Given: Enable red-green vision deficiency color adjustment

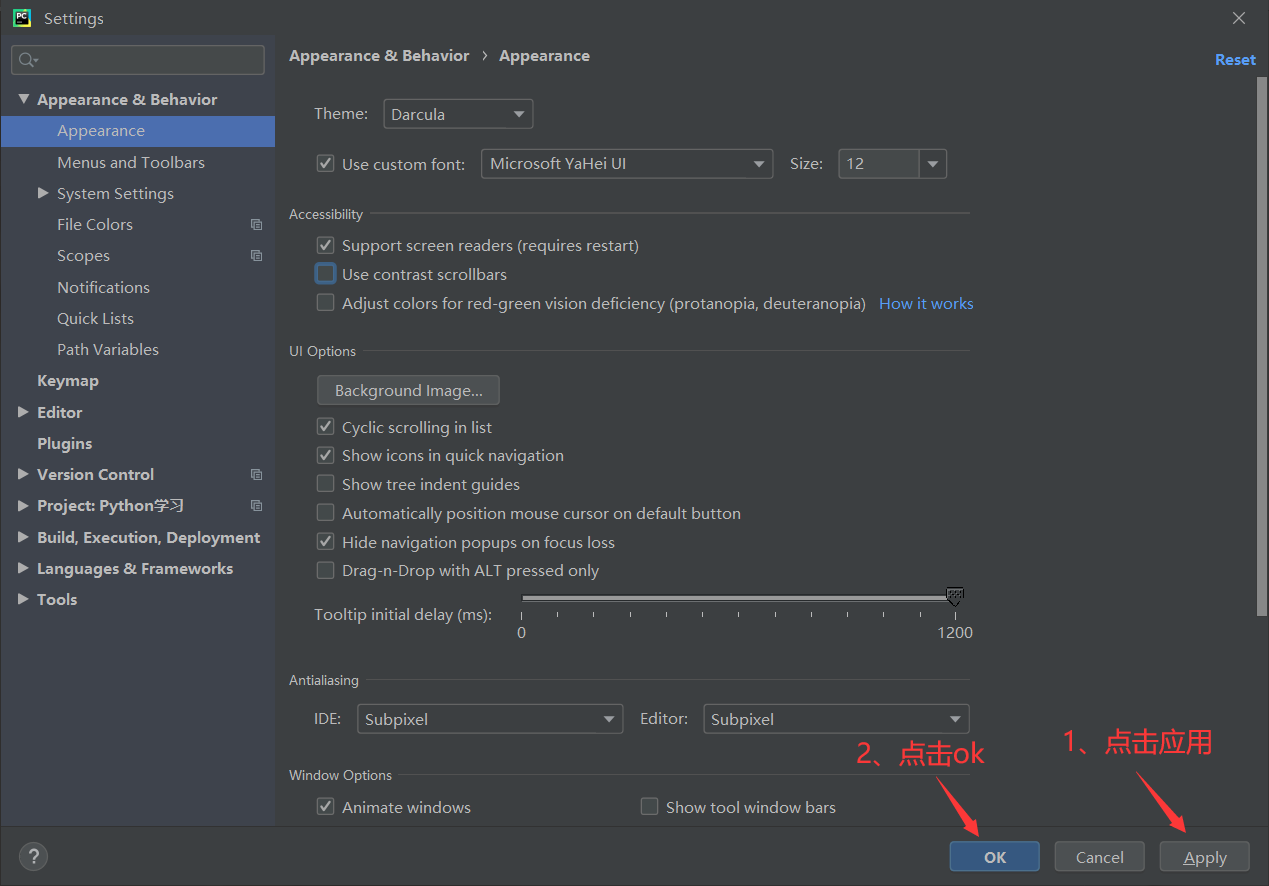Looking at the screenshot, I should (x=325, y=302).
